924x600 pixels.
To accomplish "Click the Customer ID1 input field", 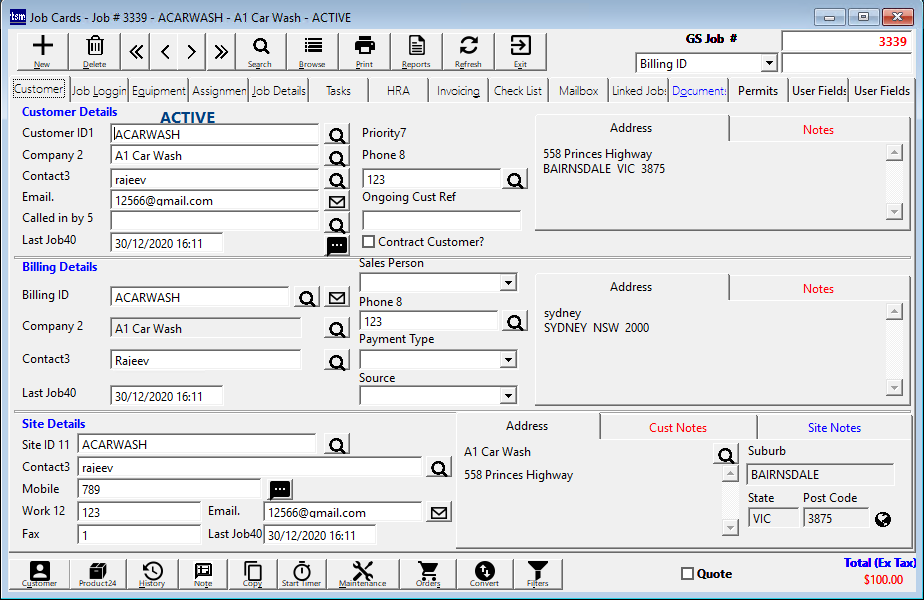I will 215,134.
